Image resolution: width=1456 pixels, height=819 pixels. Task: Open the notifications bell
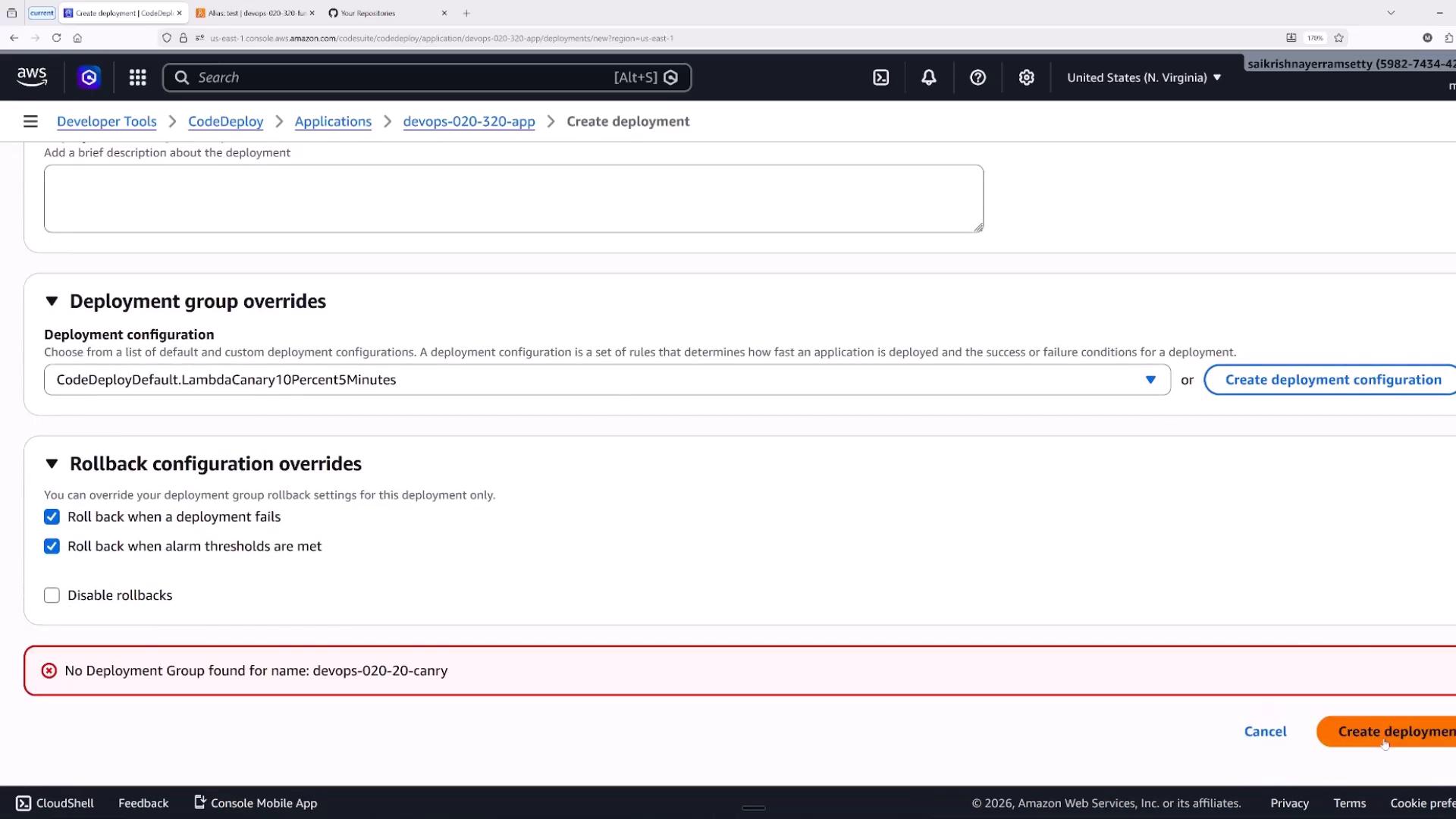(x=929, y=77)
